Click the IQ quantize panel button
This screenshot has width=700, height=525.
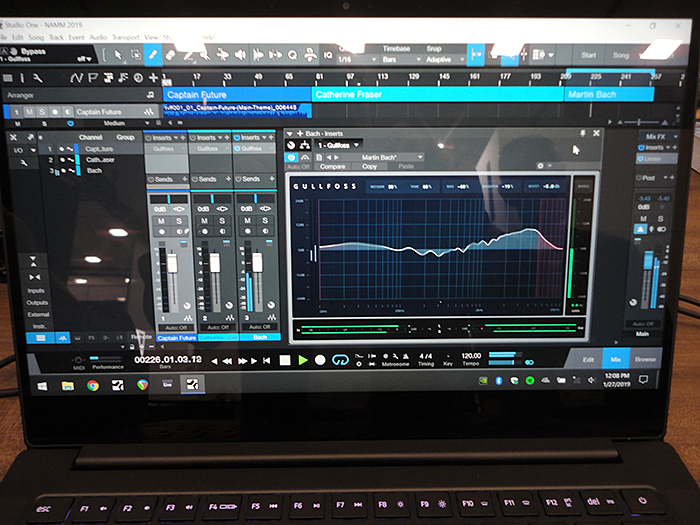(x=328, y=55)
